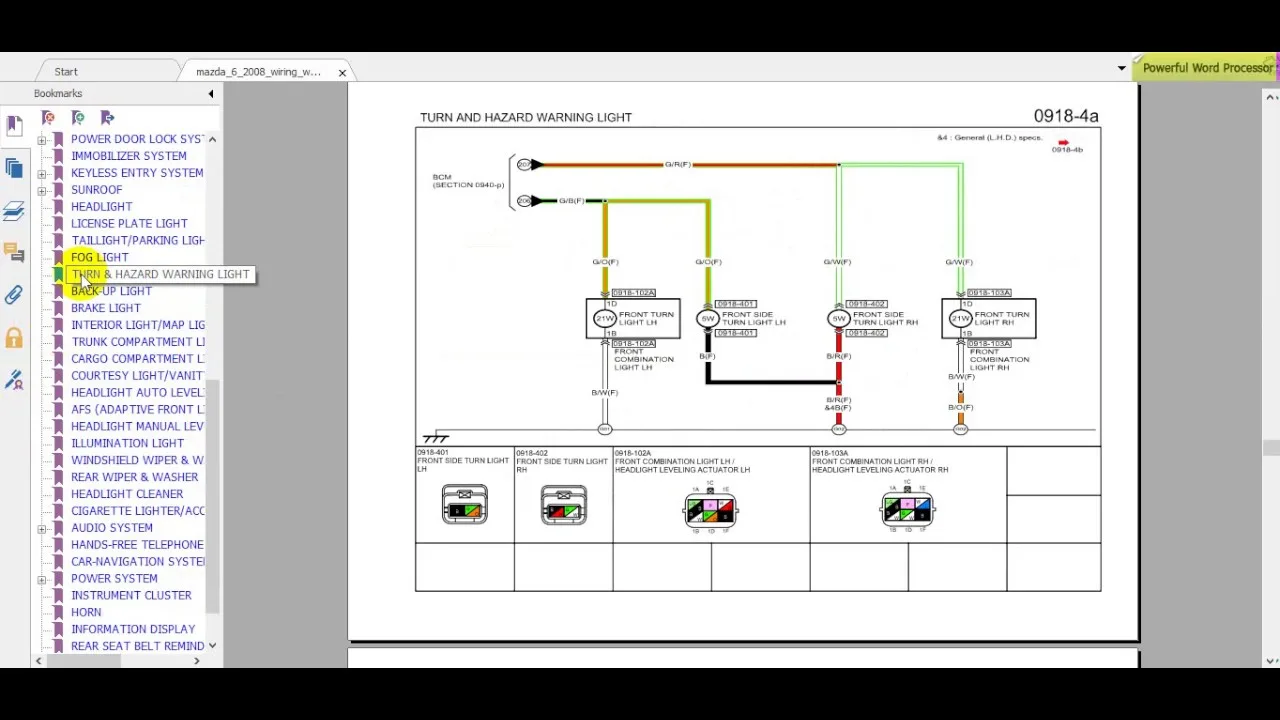Image resolution: width=1280 pixels, height=720 pixels.
Task: Click the 0918-102A connector label
Action: pyautogui.click(x=633, y=293)
